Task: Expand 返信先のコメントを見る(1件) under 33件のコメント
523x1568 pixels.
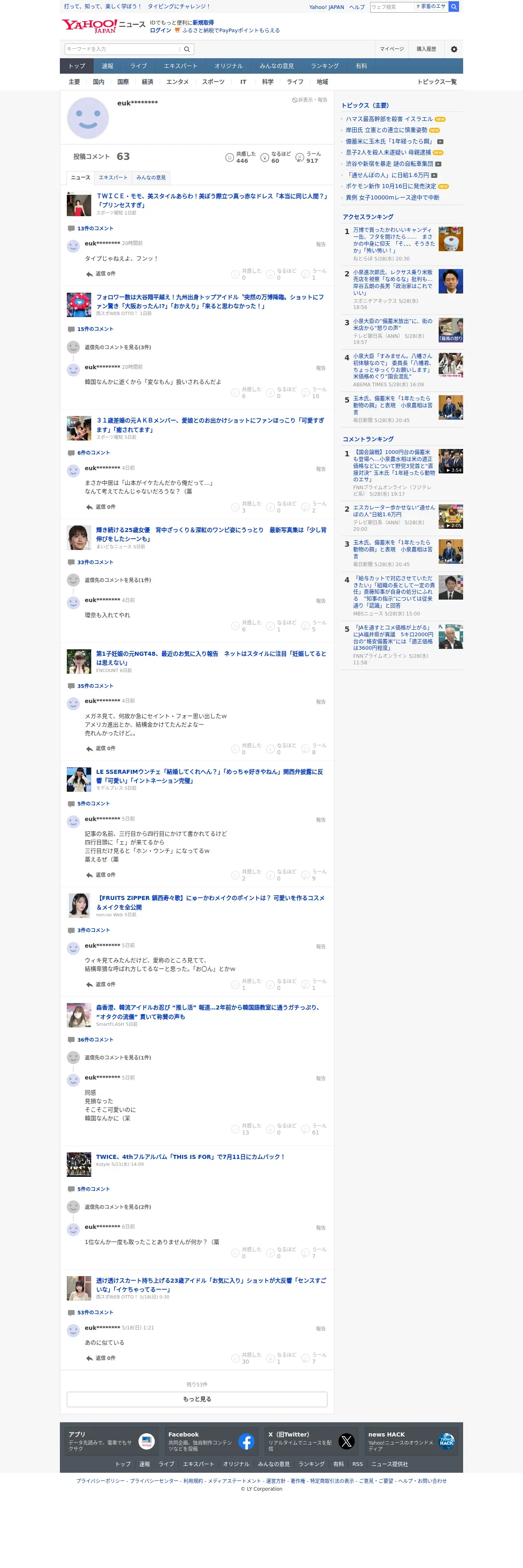Action: click(117, 581)
